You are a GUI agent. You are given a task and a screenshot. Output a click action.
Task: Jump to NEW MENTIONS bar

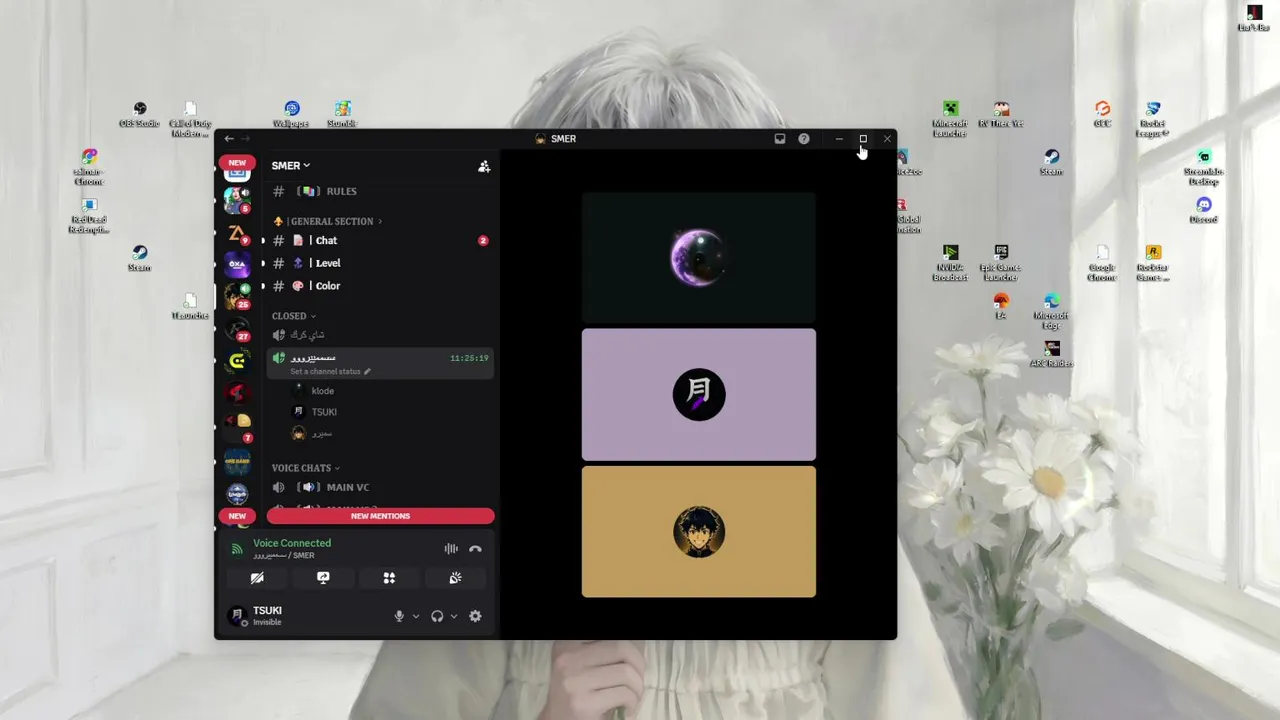pyautogui.click(x=380, y=516)
